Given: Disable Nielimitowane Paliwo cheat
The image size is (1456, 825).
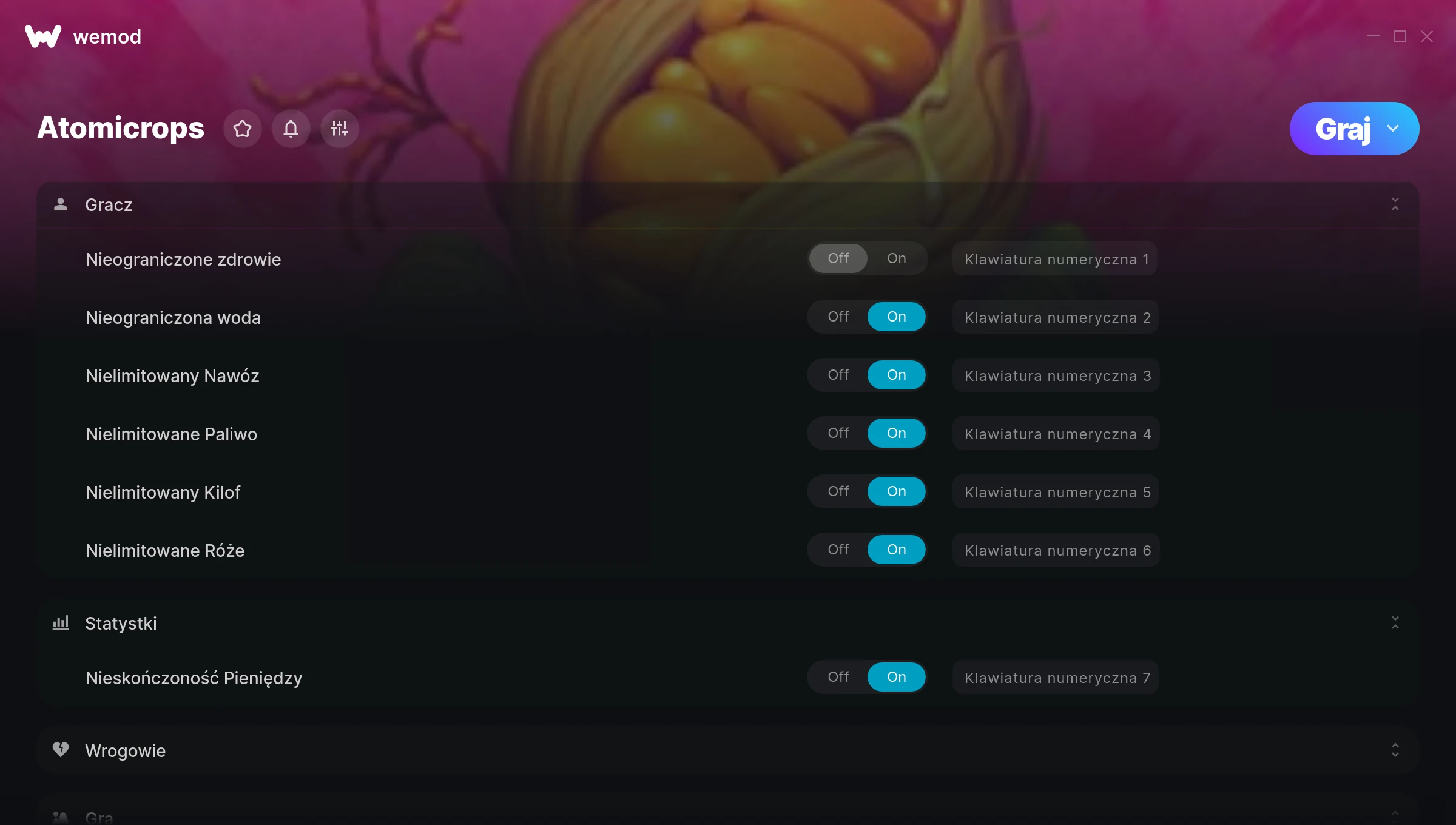Looking at the screenshot, I should [x=838, y=433].
